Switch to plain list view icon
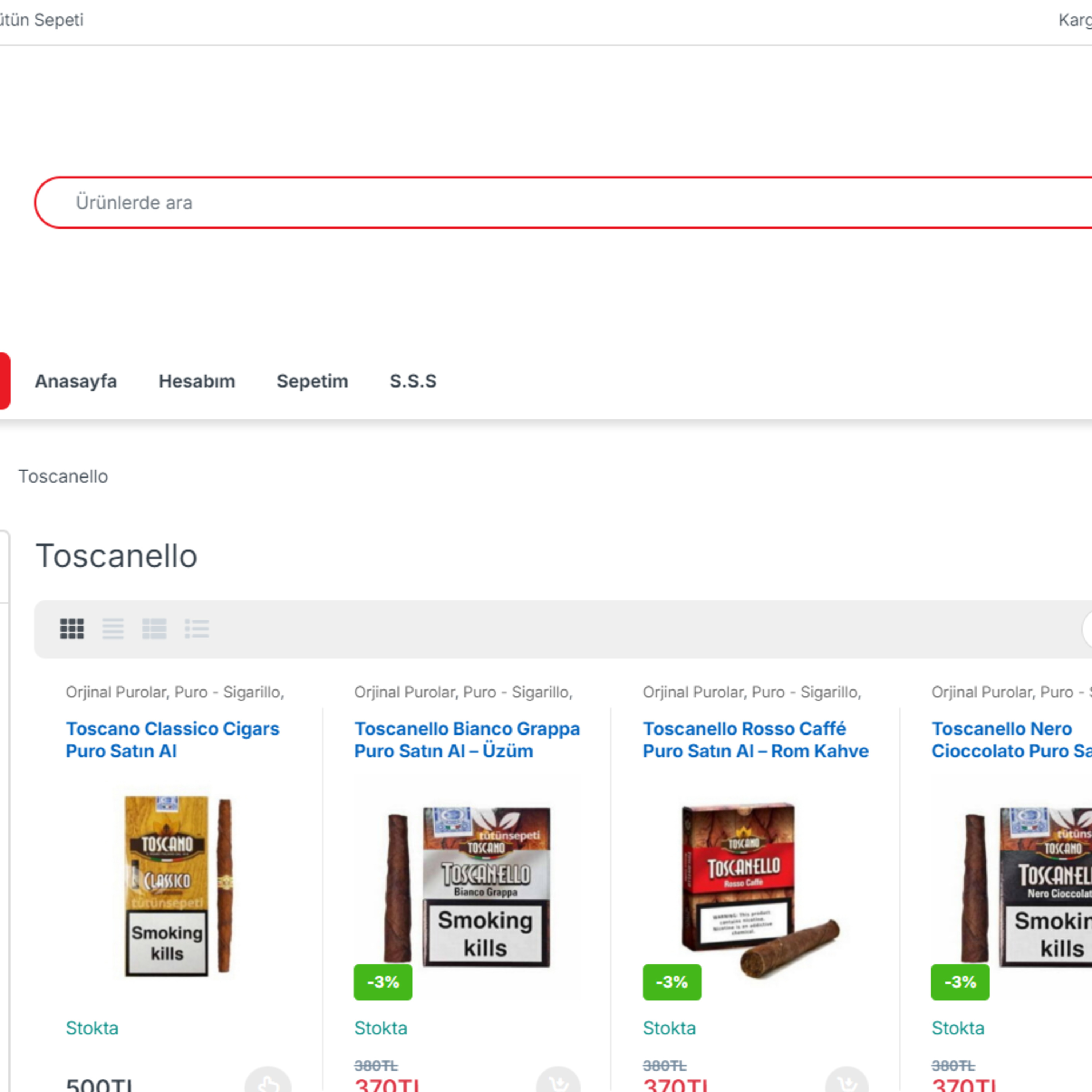The image size is (1092, 1092). [x=113, y=629]
